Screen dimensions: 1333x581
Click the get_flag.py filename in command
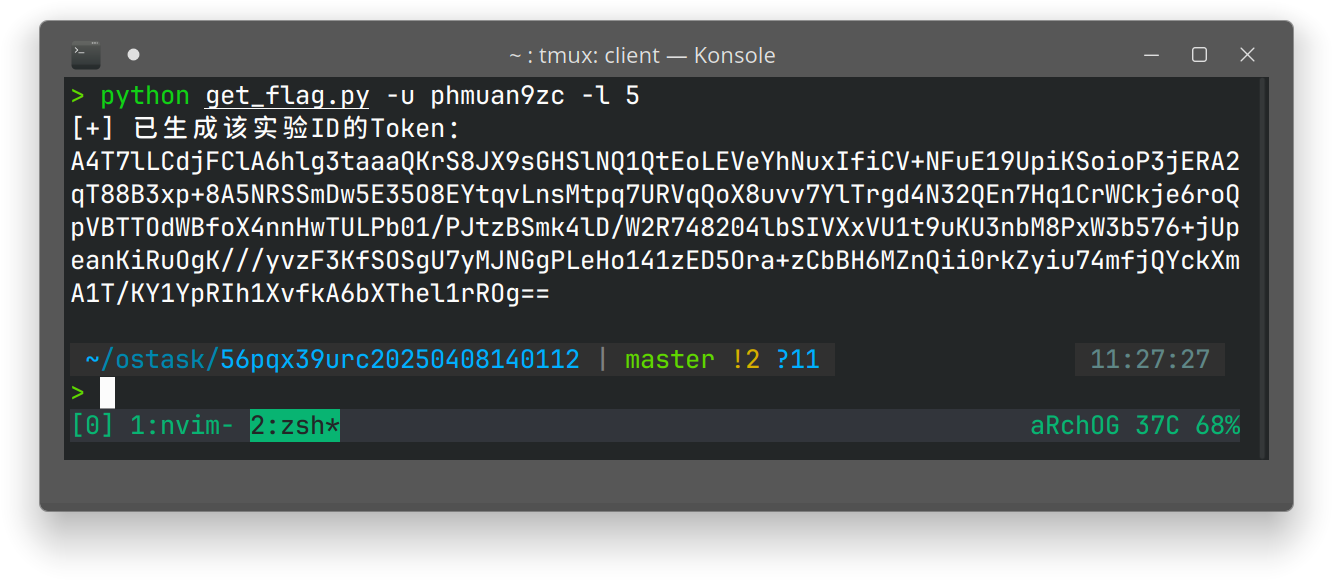click(x=287, y=96)
